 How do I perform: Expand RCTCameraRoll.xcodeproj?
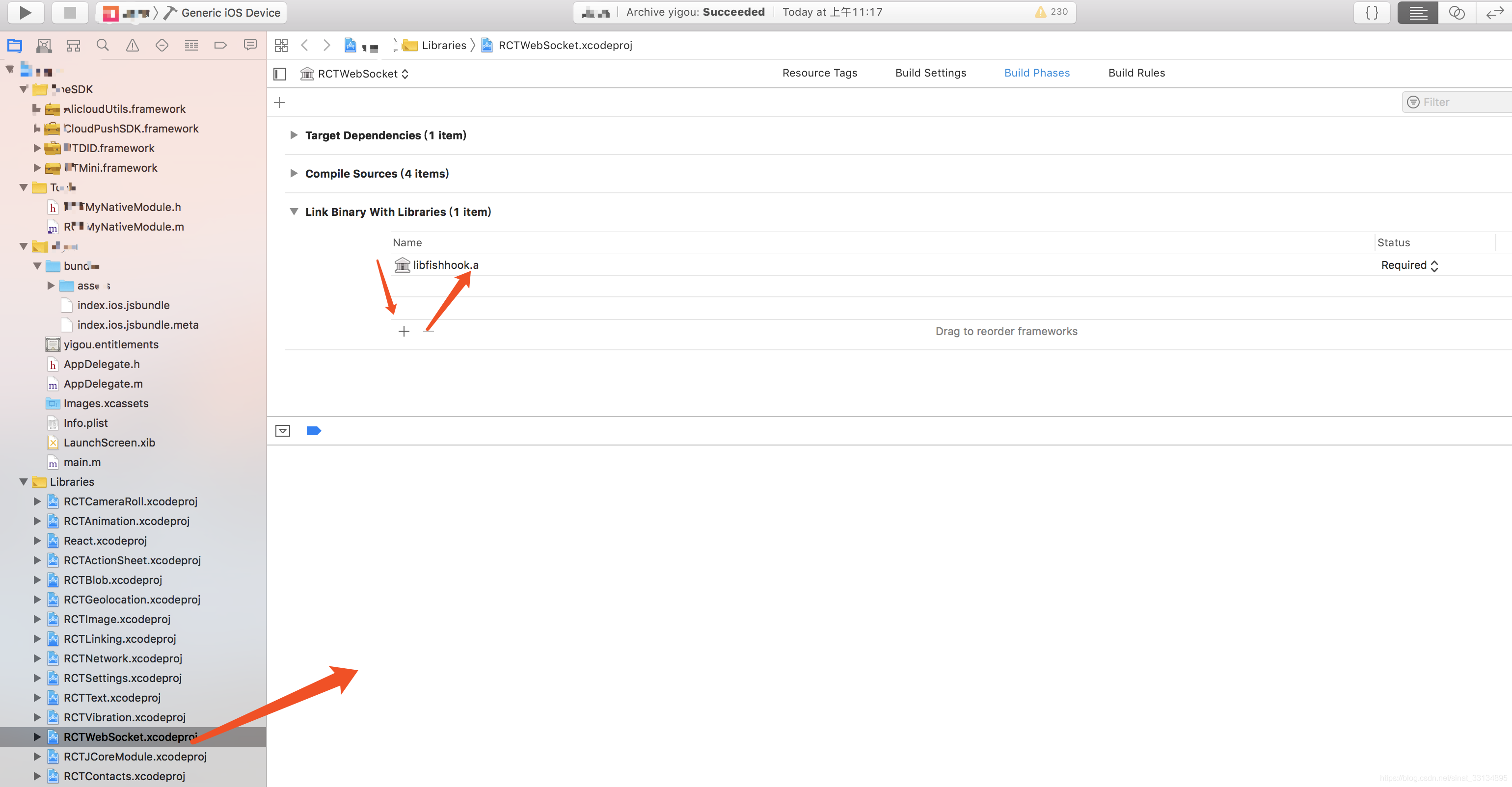(37, 501)
